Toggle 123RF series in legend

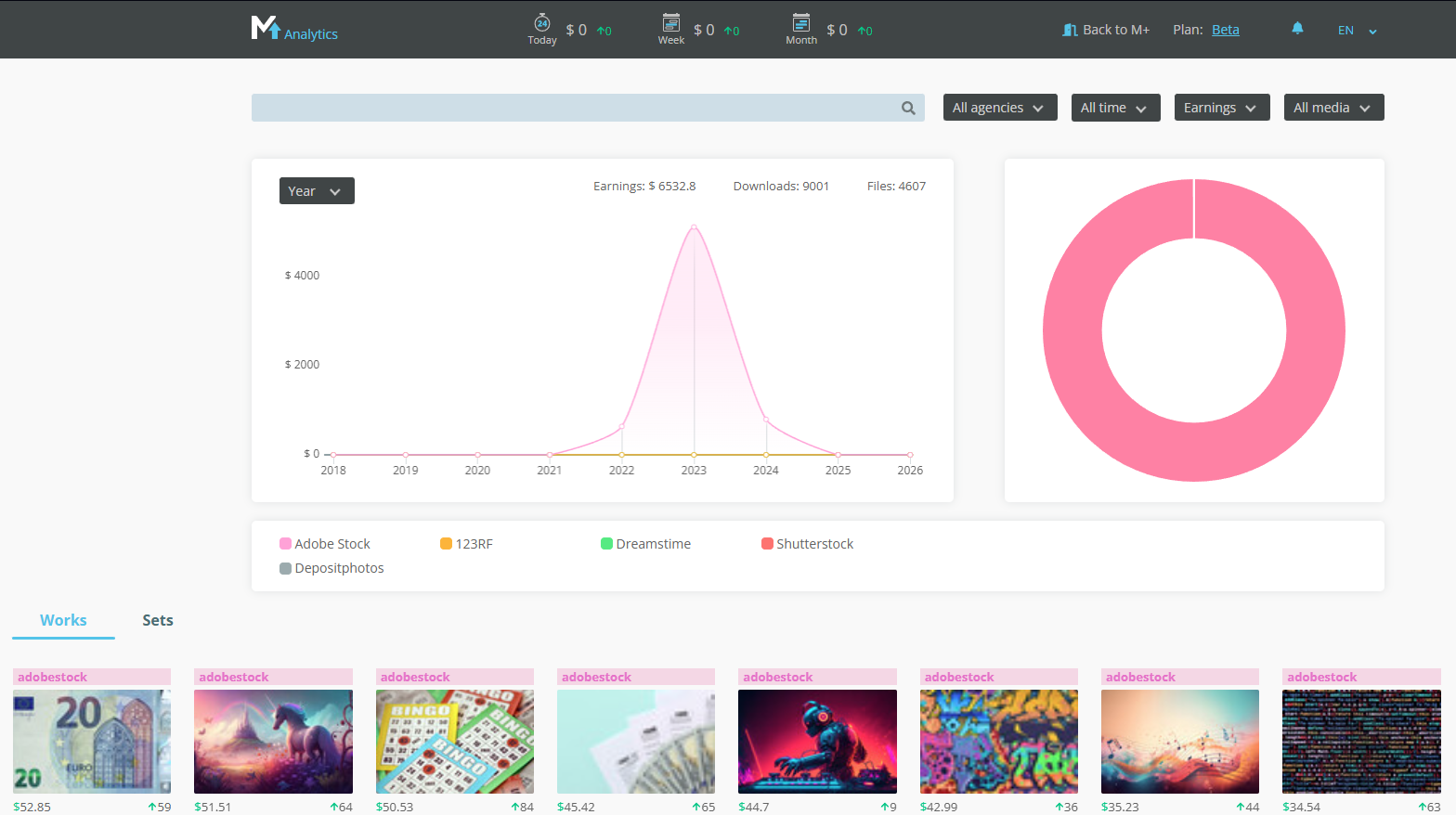466,544
